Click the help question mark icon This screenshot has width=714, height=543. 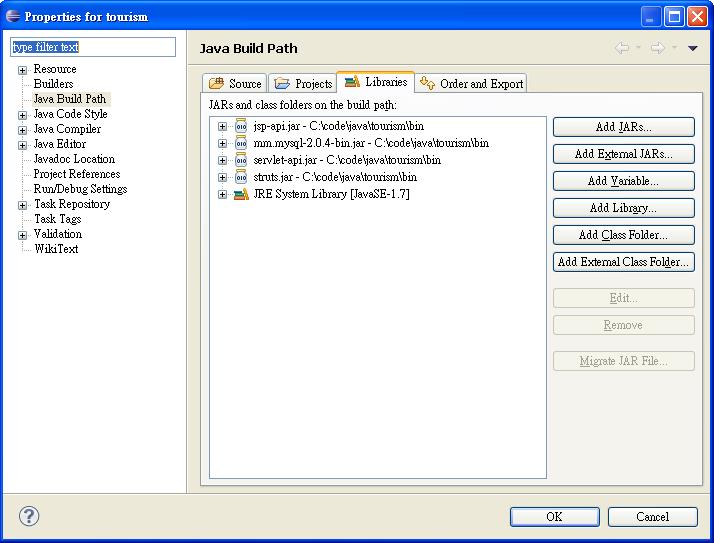click(29, 516)
